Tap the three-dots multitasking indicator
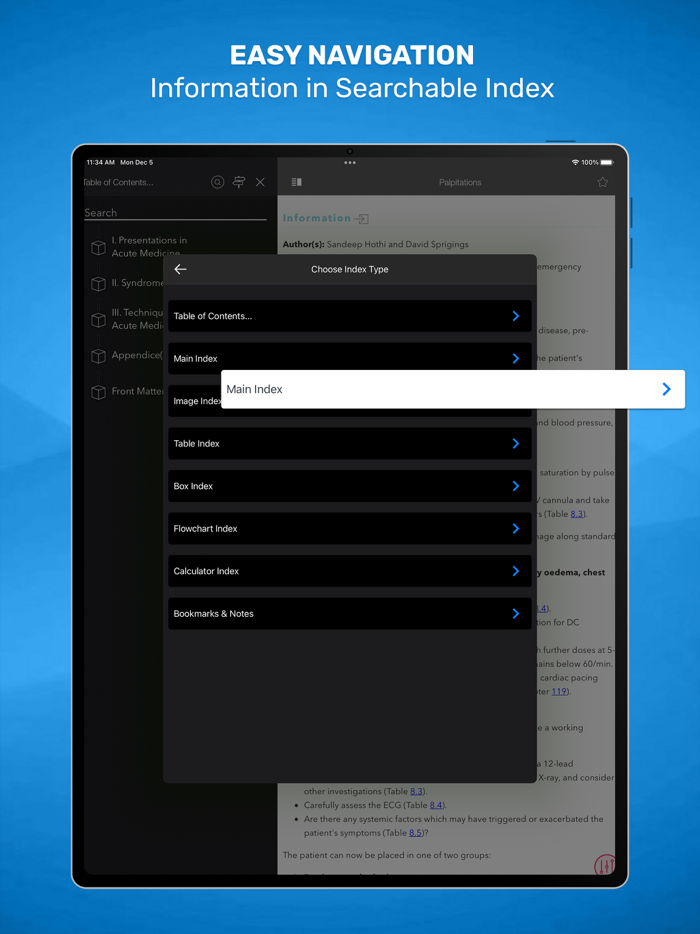The height and width of the screenshot is (934, 700). pyautogui.click(x=350, y=163)
